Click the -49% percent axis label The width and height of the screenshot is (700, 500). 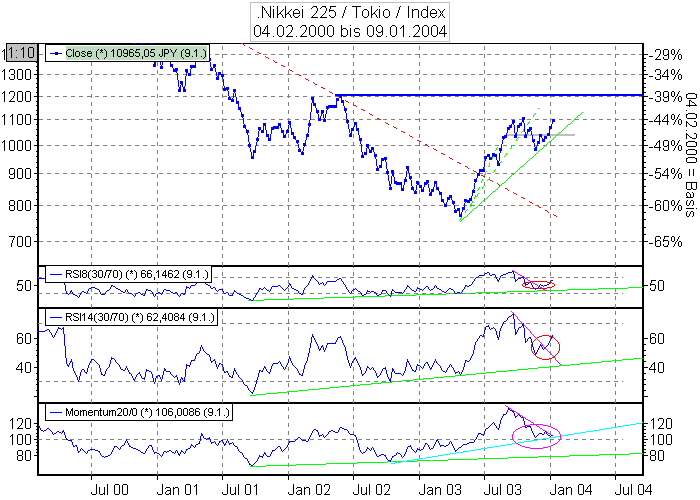click(666, 146)
